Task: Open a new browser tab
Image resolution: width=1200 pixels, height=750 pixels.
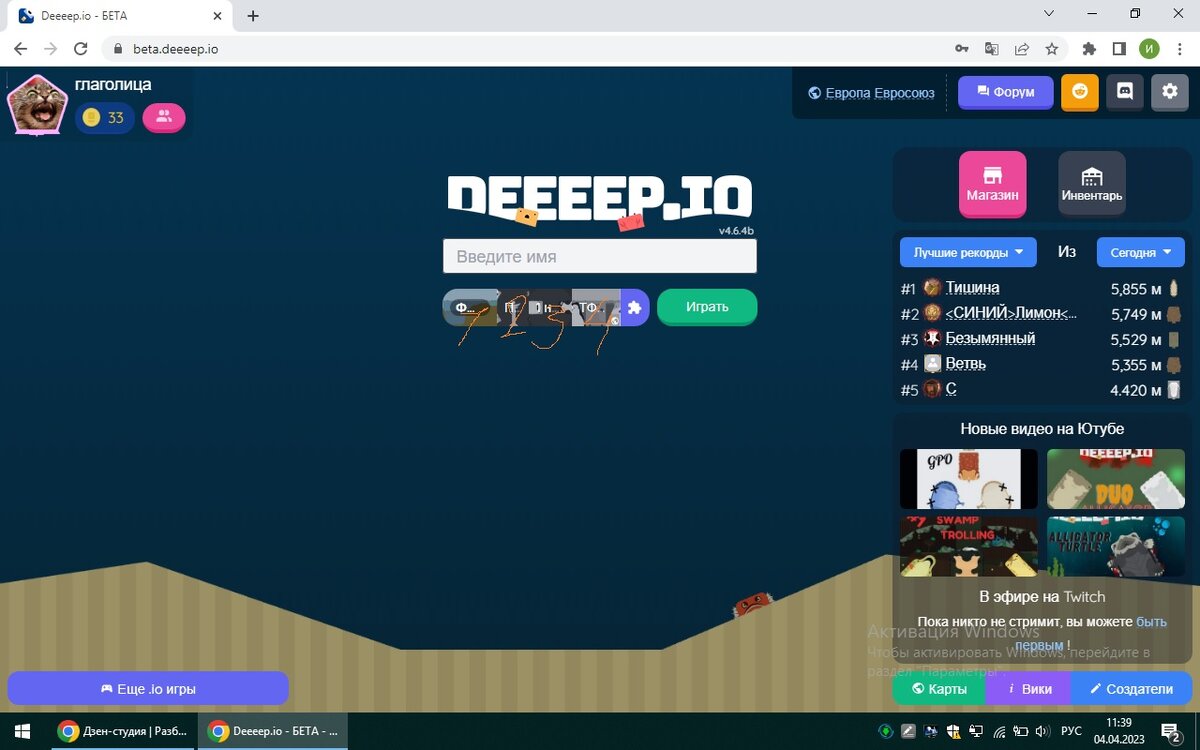Action: 253,16
